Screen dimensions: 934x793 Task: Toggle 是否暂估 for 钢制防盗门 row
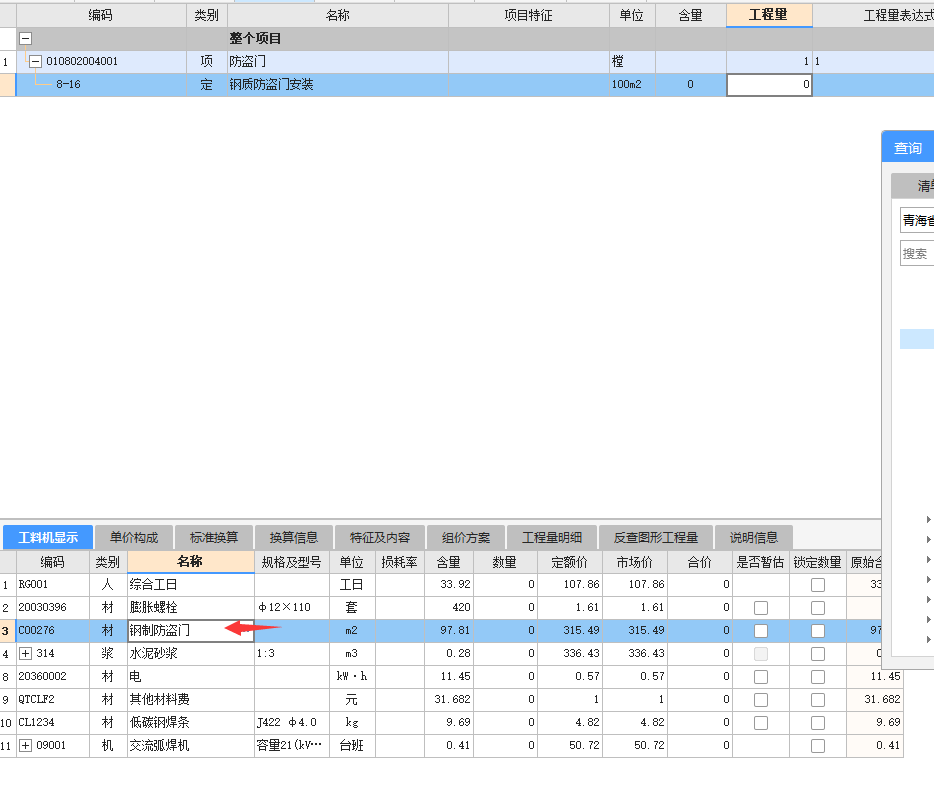coord(761,631)
